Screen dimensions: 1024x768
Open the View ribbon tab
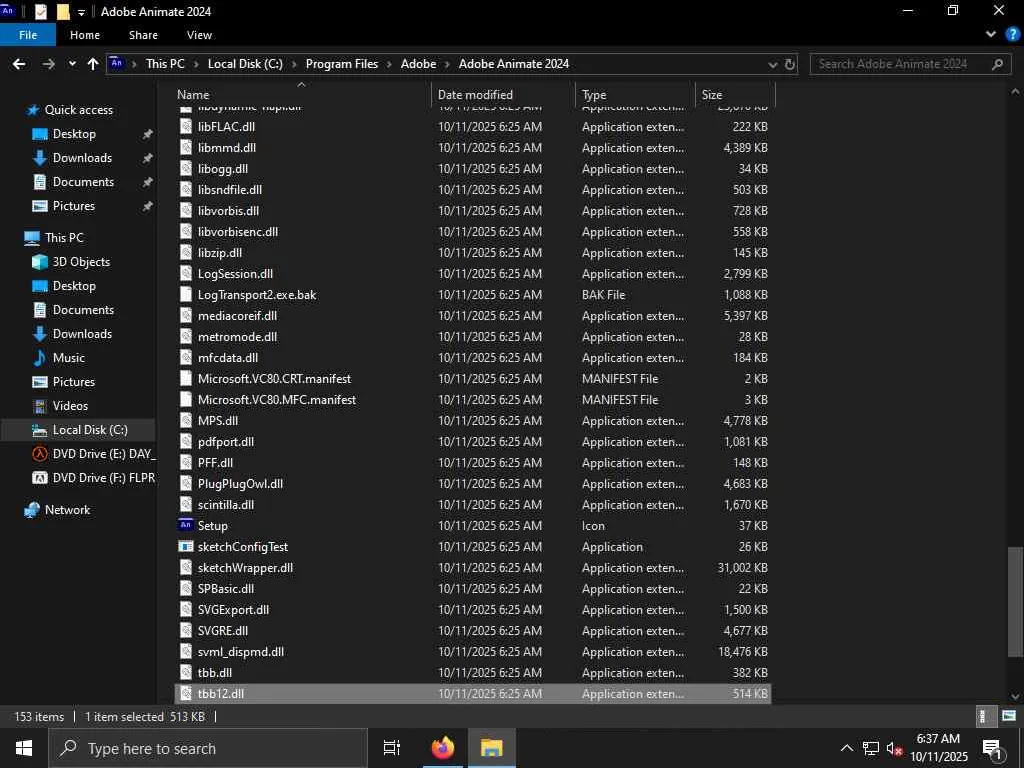[x=199, y=35]
